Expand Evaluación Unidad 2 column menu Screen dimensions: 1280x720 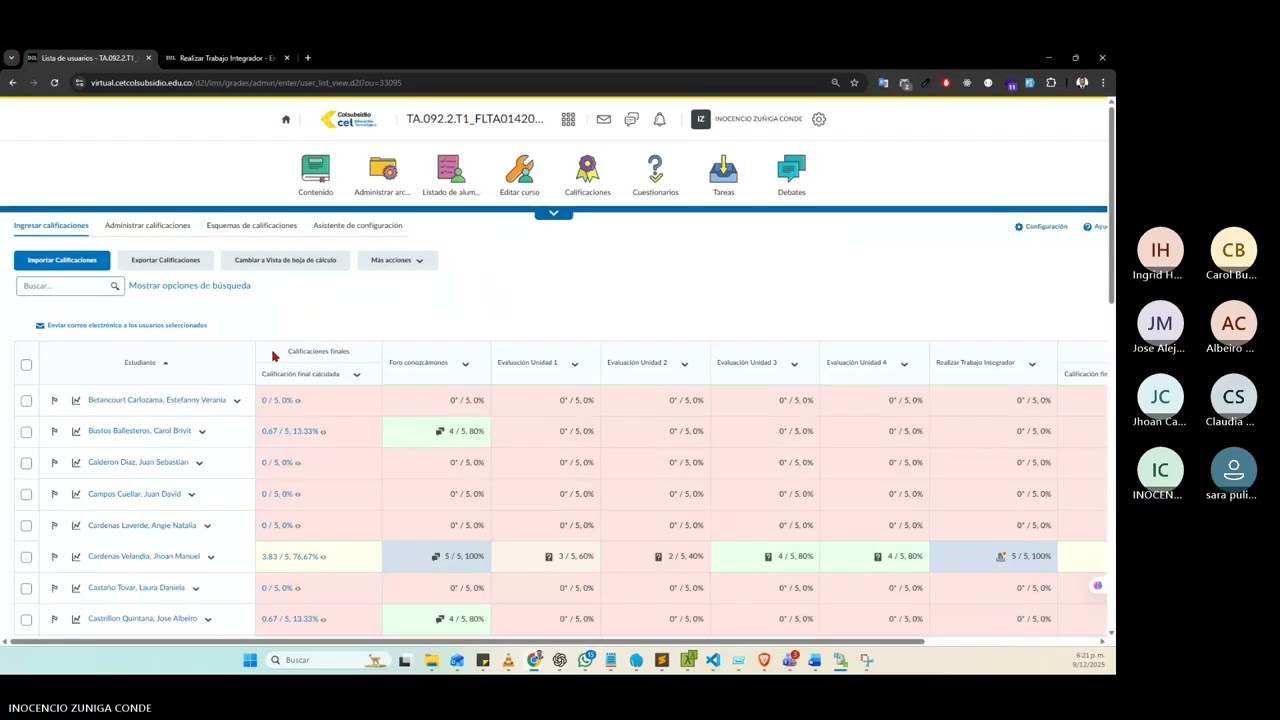click(684, 364)
